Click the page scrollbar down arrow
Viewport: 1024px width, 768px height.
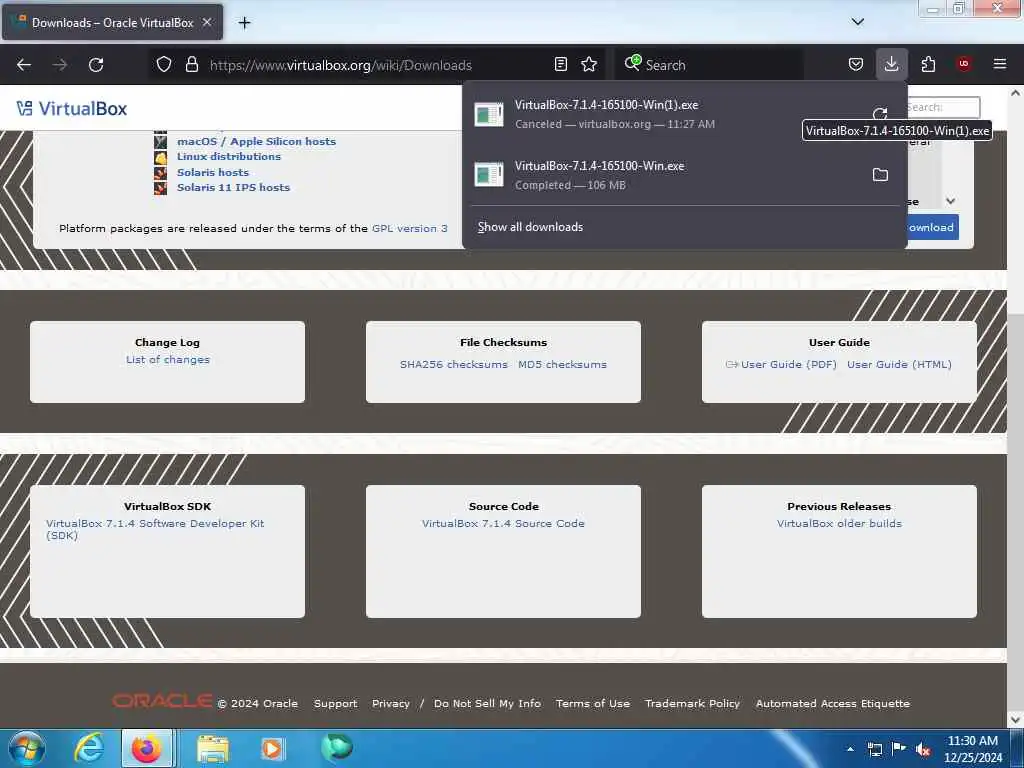[1015, 720]
